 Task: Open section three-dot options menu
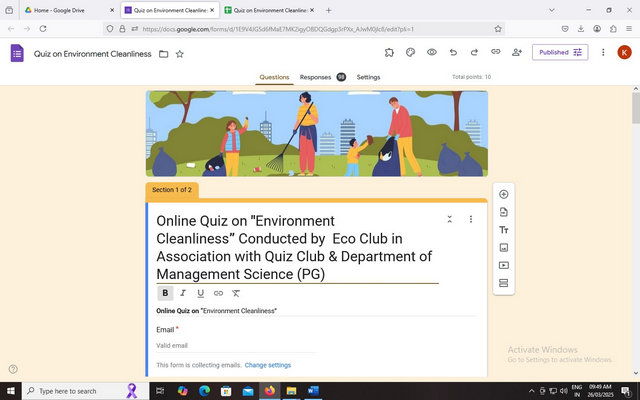(471, 219)
